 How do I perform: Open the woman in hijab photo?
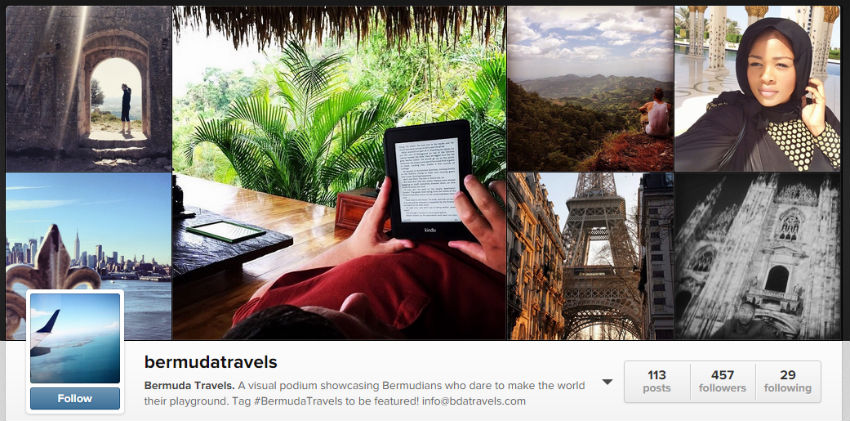(x=757, y=89)
